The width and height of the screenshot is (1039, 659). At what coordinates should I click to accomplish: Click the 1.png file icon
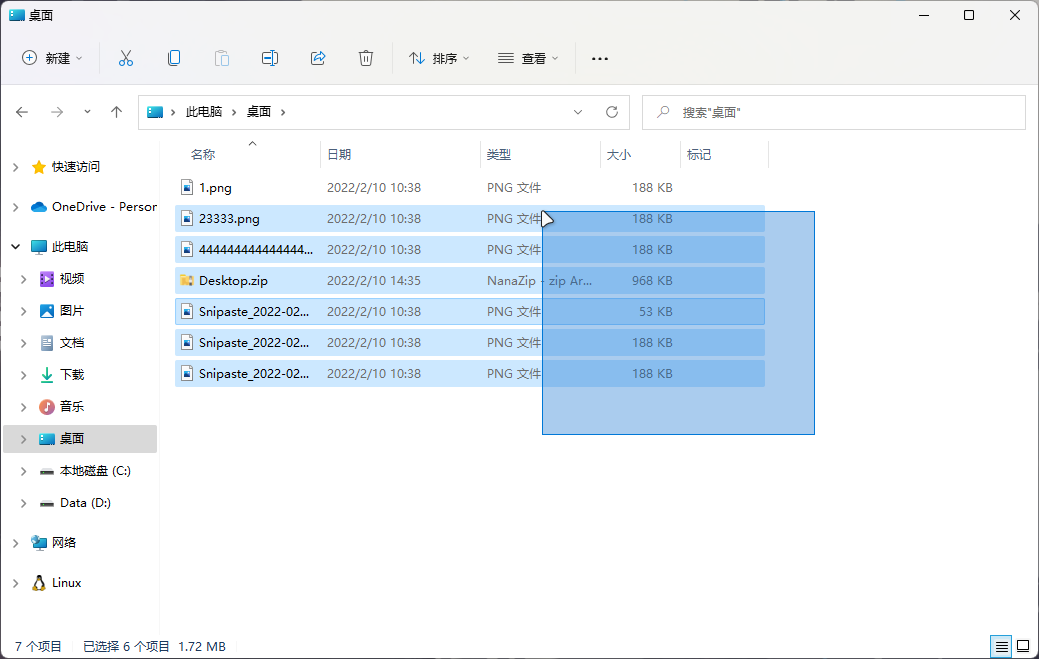pos(187,187)
